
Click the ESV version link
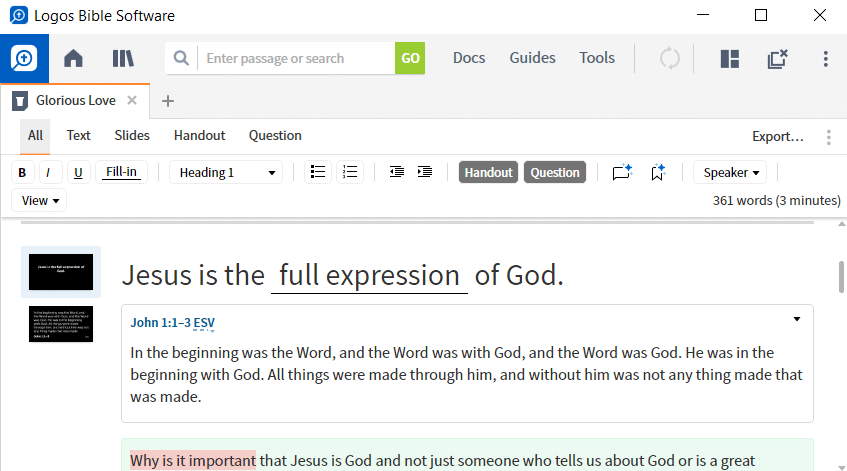click(x=204, y=323)
